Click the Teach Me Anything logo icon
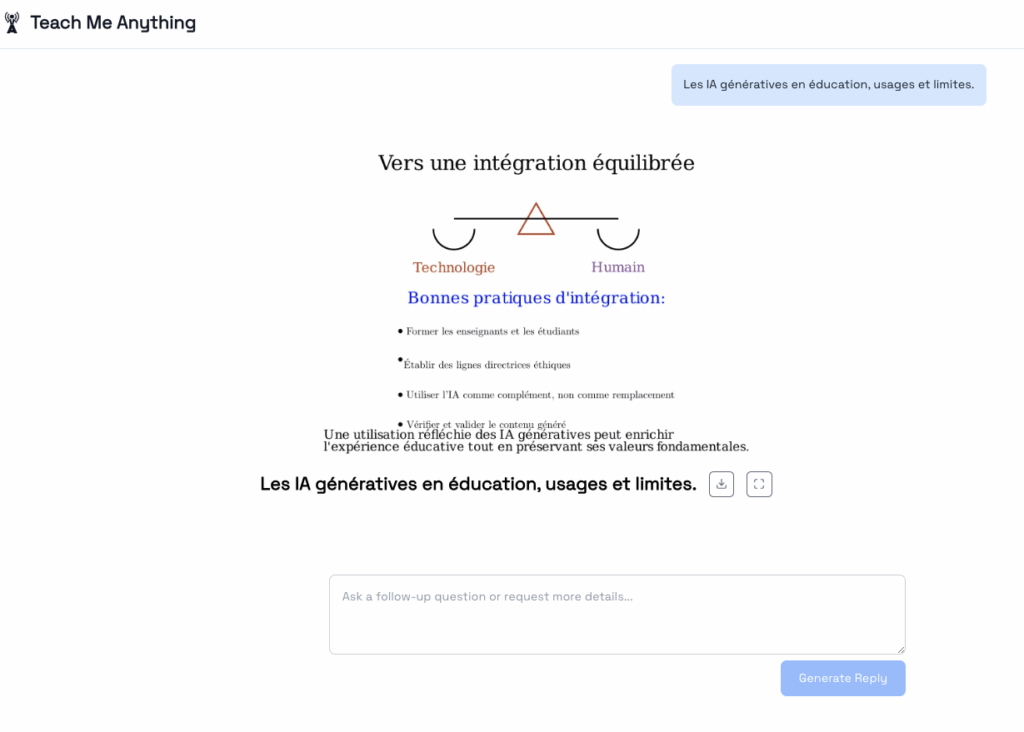This screenshot has width=1024, height=732. click(x=12, y=23)
